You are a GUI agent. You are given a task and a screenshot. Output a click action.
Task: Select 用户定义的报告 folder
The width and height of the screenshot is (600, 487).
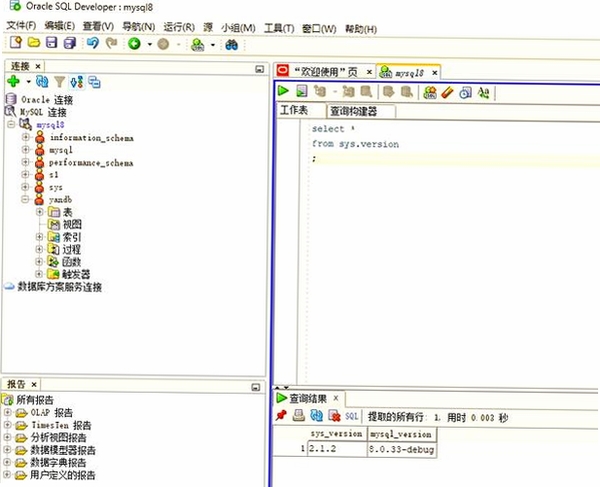pyautogui.click(x=62, y=475)
